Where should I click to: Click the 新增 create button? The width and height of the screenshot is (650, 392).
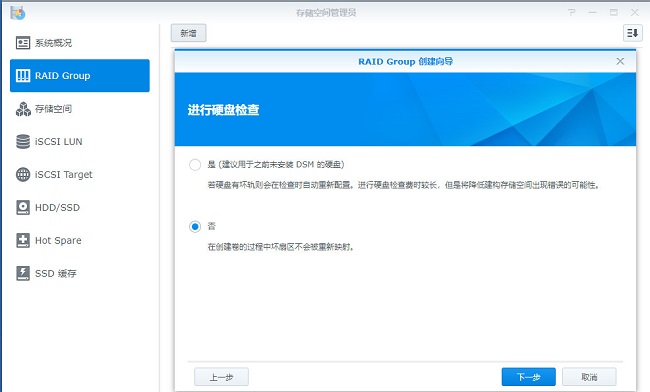click(188, 33)
